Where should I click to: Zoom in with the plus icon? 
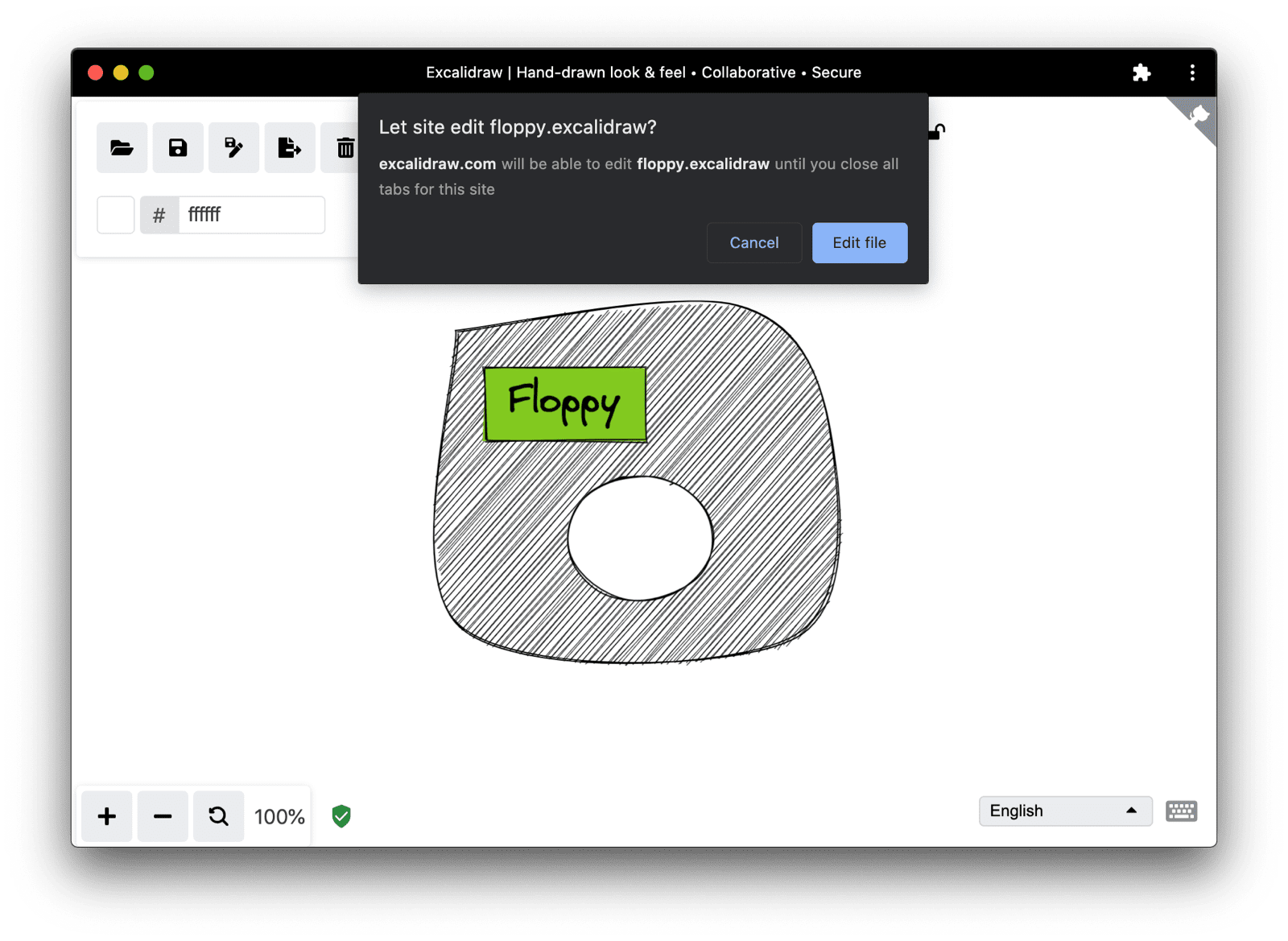click(106, 815)
